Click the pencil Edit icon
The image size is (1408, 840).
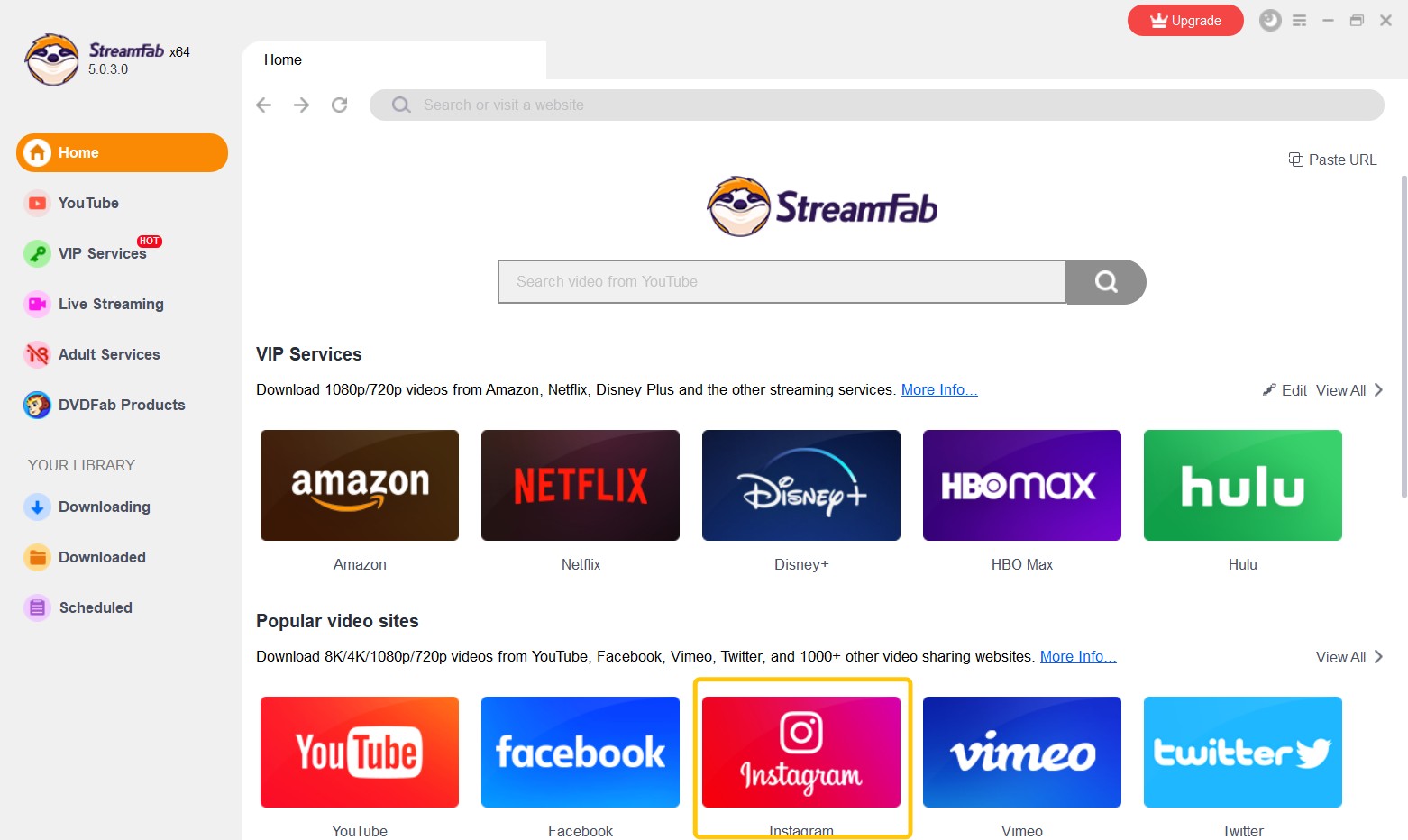[x=1269, y=390]
